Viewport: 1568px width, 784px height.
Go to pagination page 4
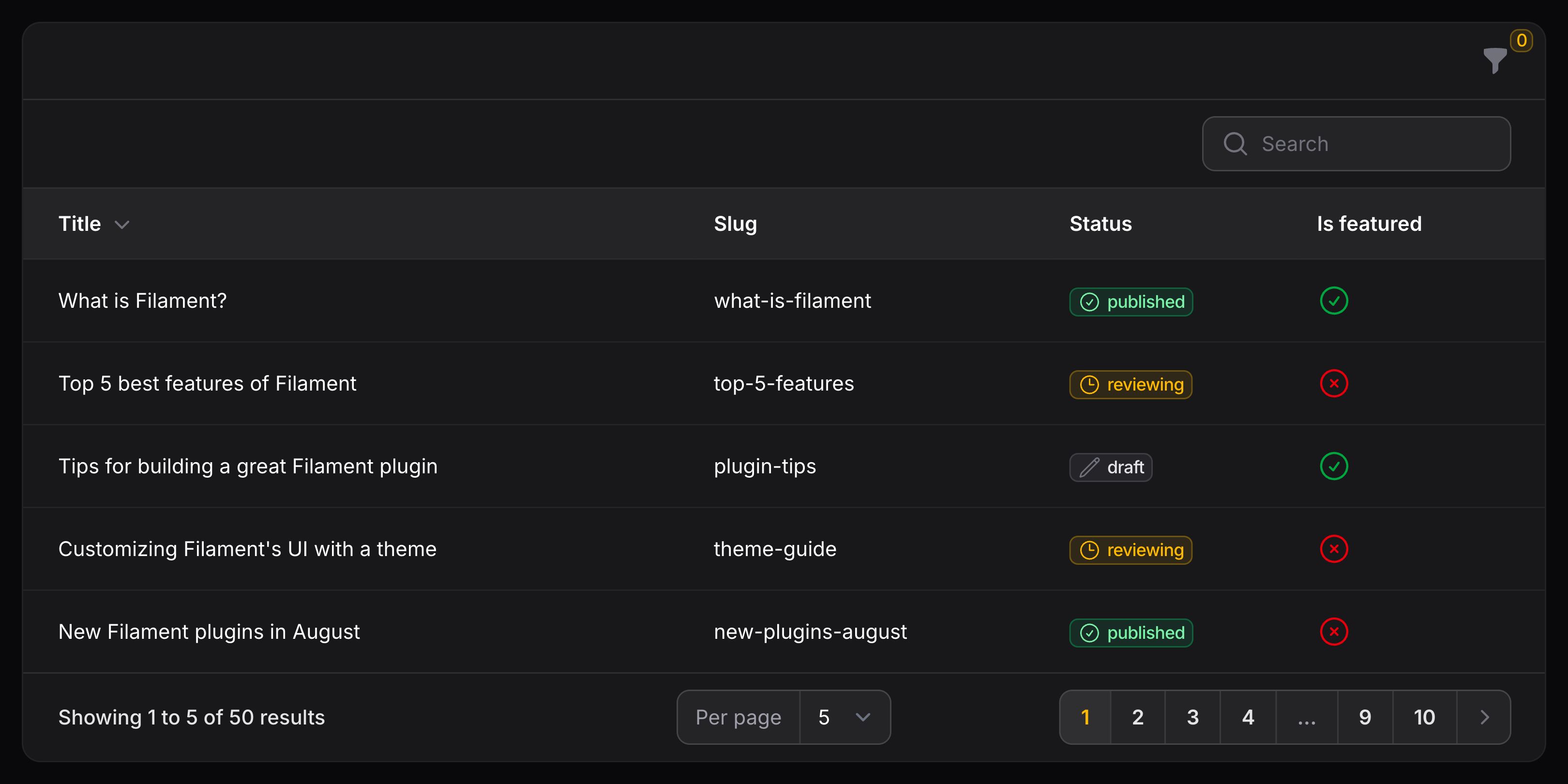pyautogui.click(x=1248, y=717)
